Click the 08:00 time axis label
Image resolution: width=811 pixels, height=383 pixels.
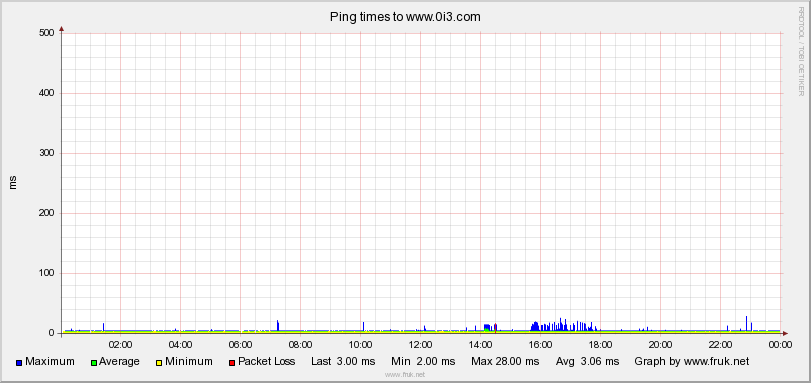pyautogui.click(x=300, y=344)
